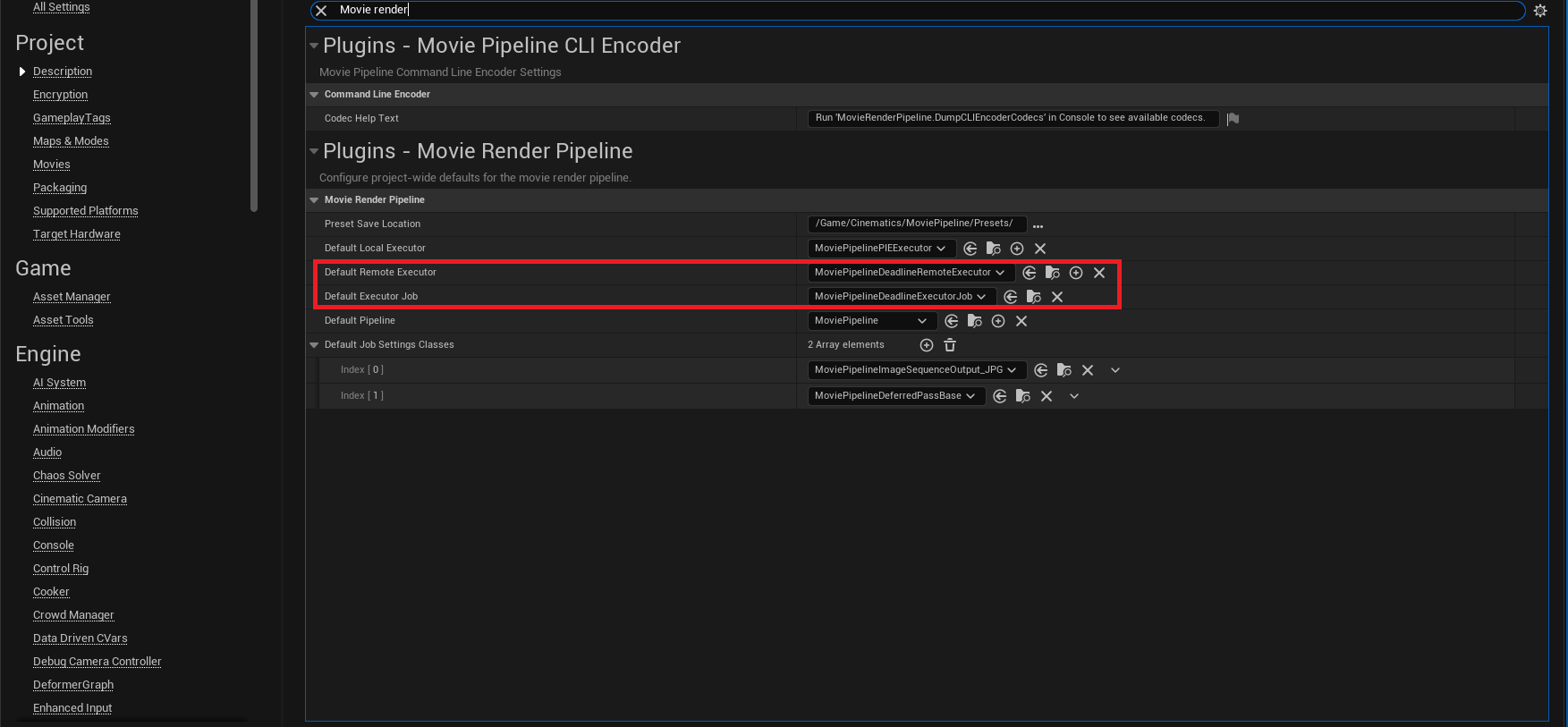This screenshot has height=727, width=1568.
Task: Create new asset plus for Default Remote Executor
Action: (1076, 273)
